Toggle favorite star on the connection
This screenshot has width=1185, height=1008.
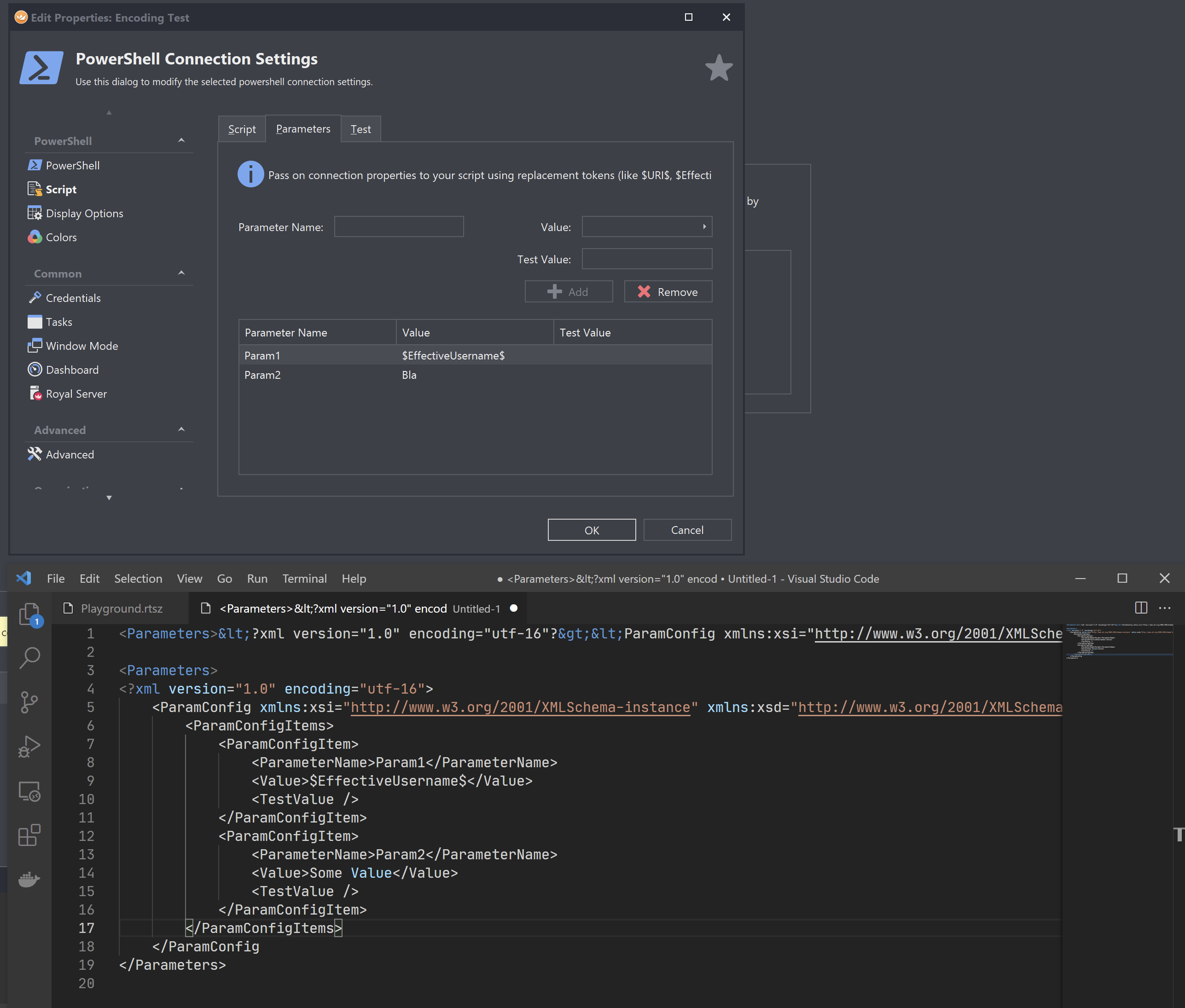coord(719,67)
